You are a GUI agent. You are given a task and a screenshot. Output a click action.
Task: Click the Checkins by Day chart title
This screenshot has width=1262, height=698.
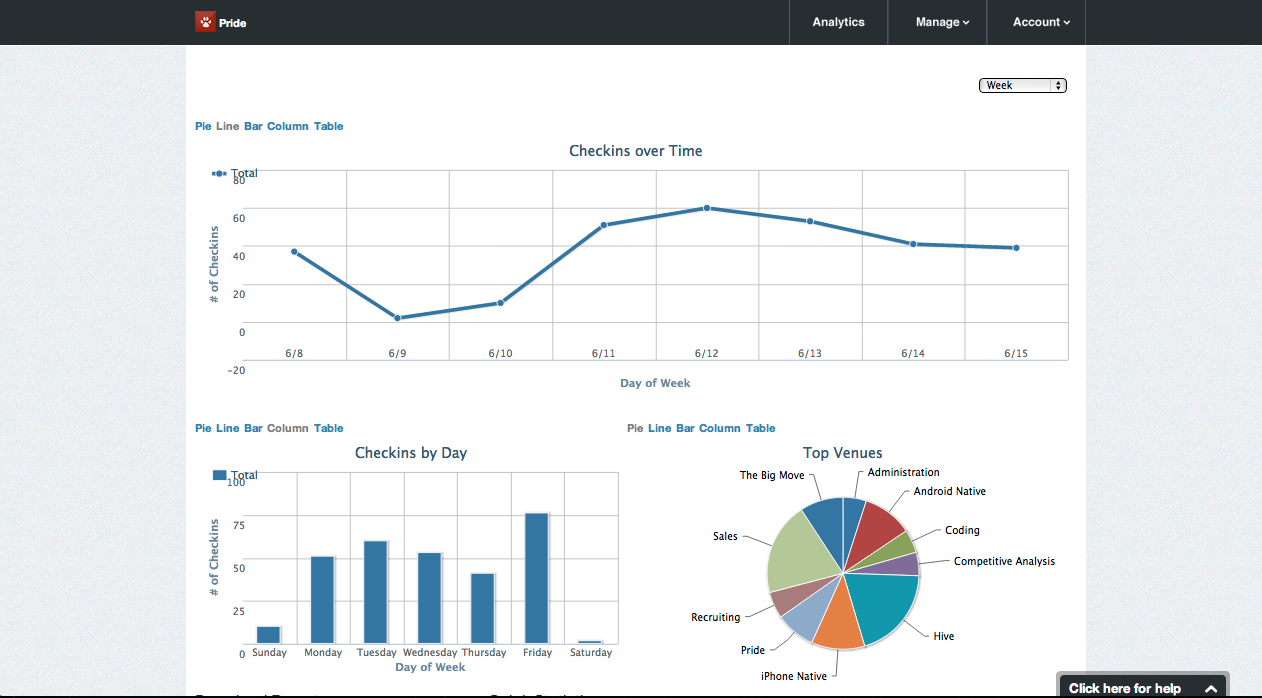pyautogui.click(x=411, y=453)
